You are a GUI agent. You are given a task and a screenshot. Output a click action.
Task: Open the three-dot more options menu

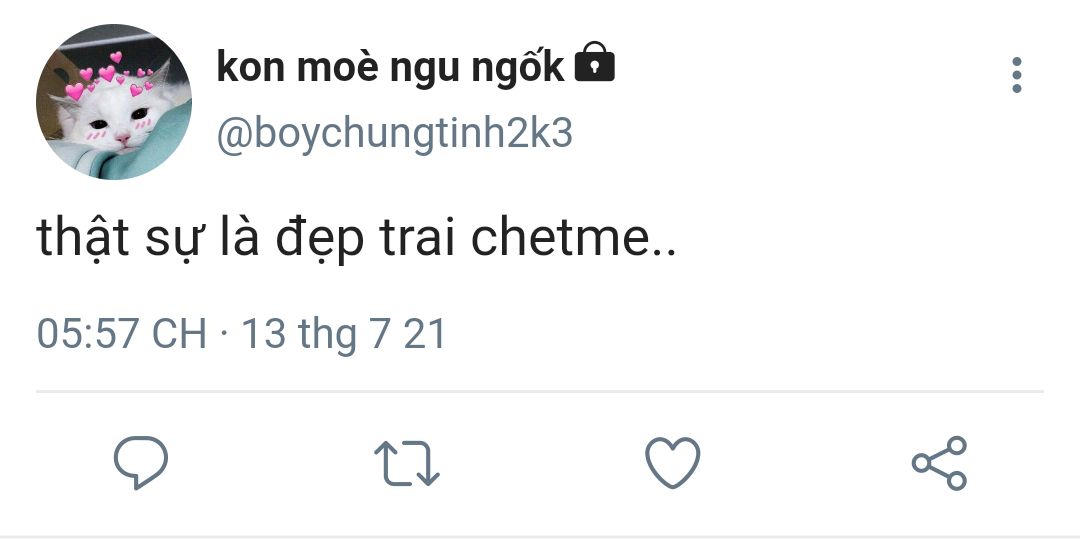[1017, 74]
